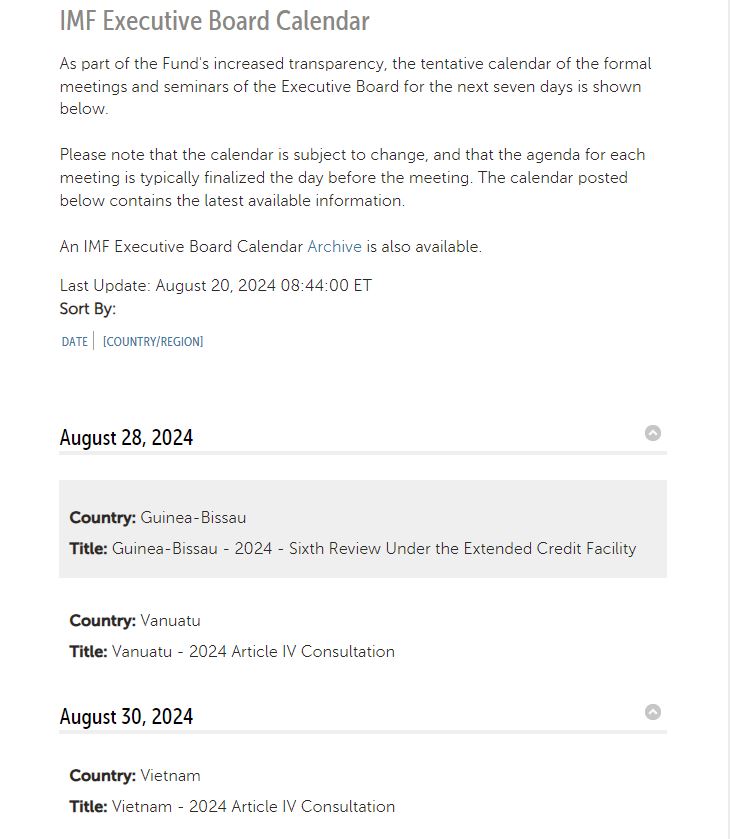Click the Sixth Review Under Extended Credit Facility title
This screenshot has height=839, width=730.
point(375,548)
